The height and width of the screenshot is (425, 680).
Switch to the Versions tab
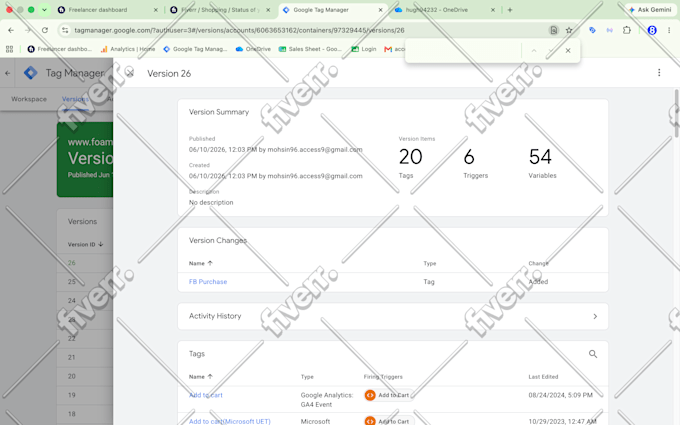[75, 99]
